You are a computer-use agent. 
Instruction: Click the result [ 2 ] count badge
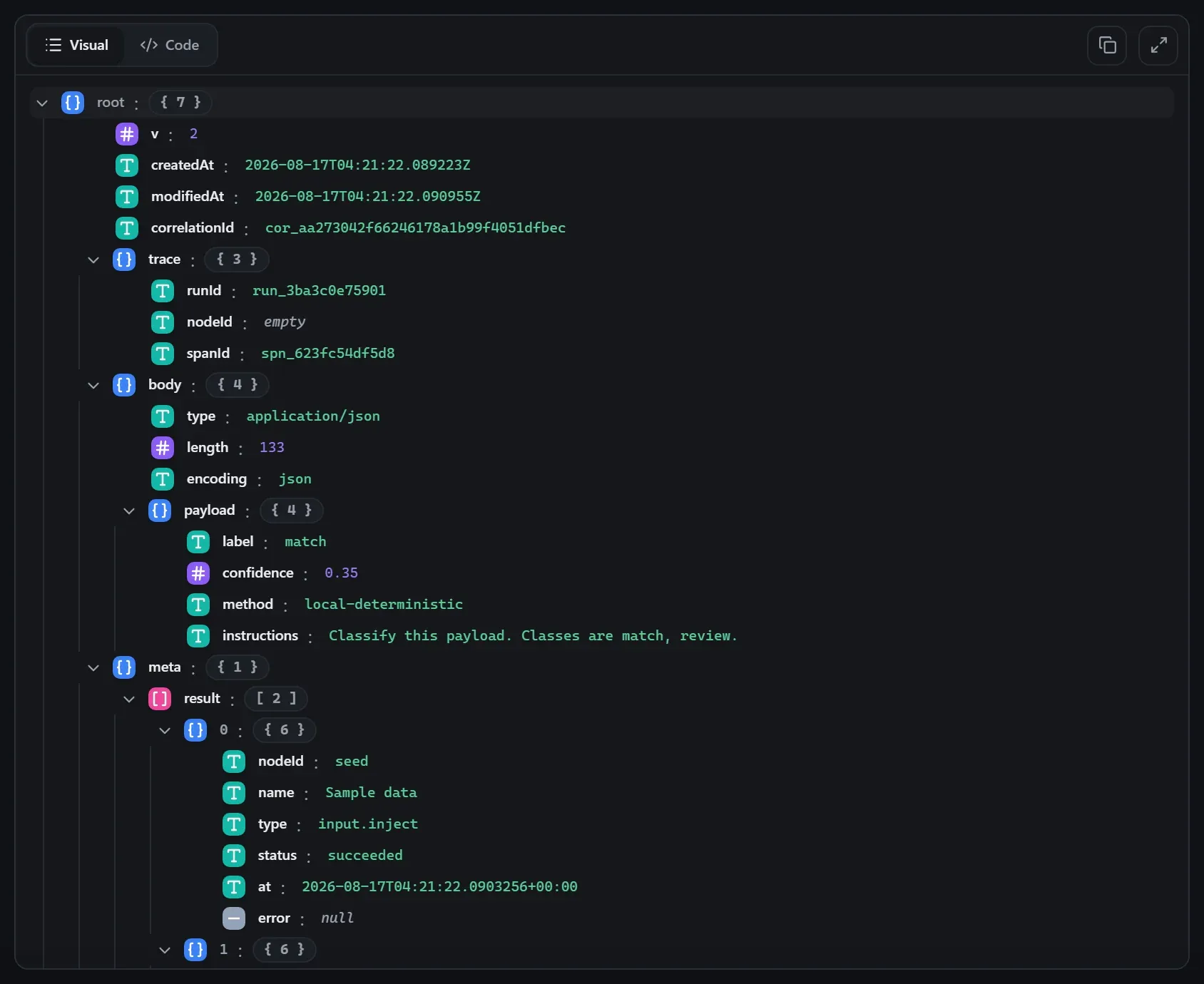276,699
